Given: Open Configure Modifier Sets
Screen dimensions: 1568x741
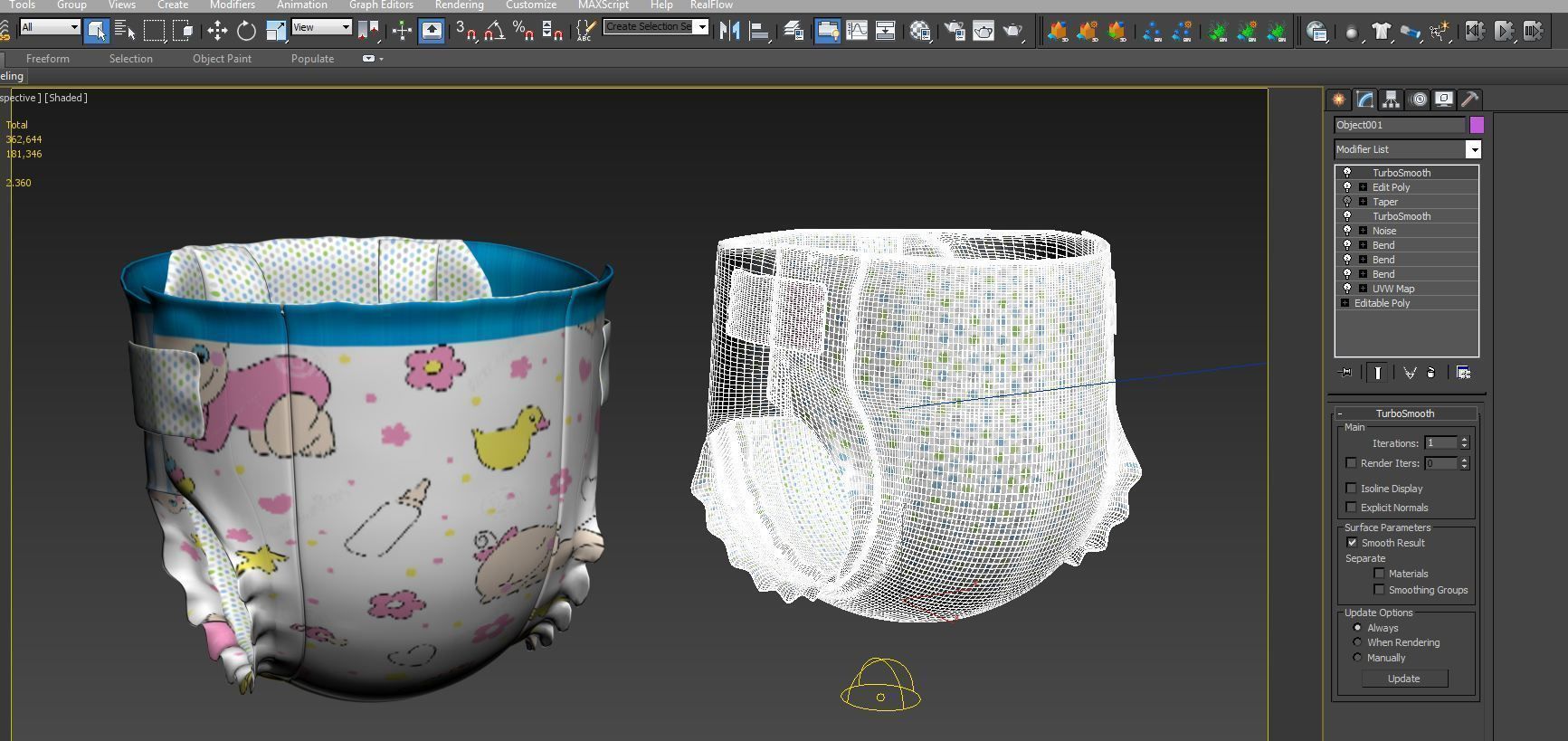Looking at the screenshot, I should [1464, 373].
